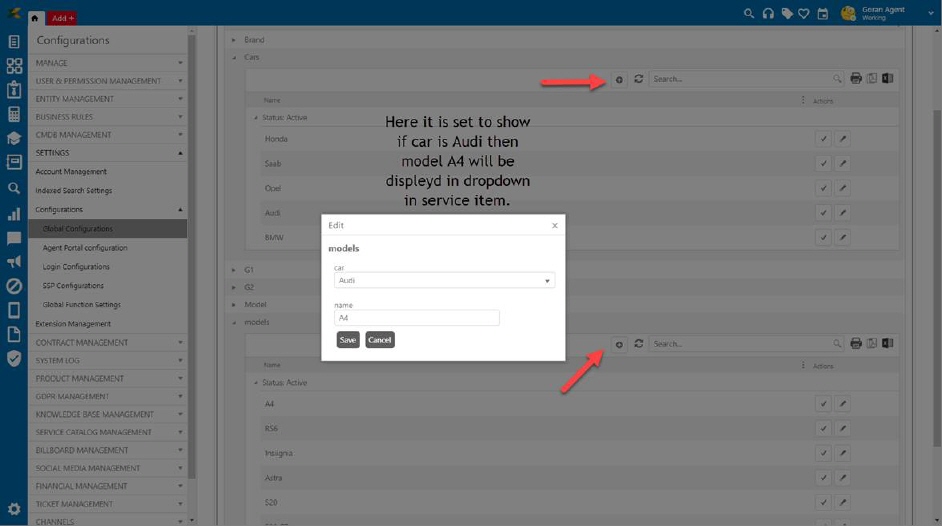Export Cars table to Excel
The width and height of the screenshot is (942, 526).
(887, 79)
